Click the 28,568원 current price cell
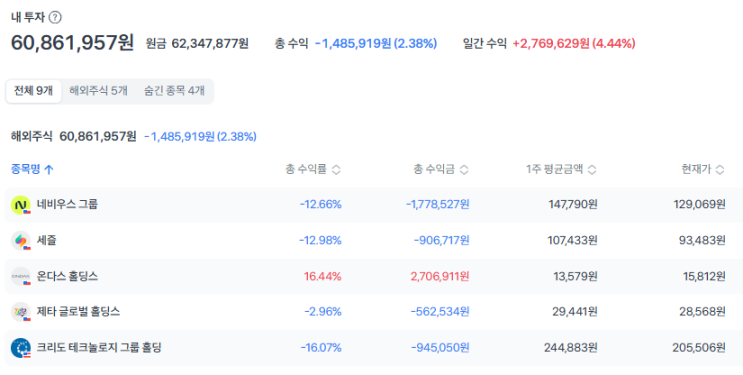 click(702, 311)
